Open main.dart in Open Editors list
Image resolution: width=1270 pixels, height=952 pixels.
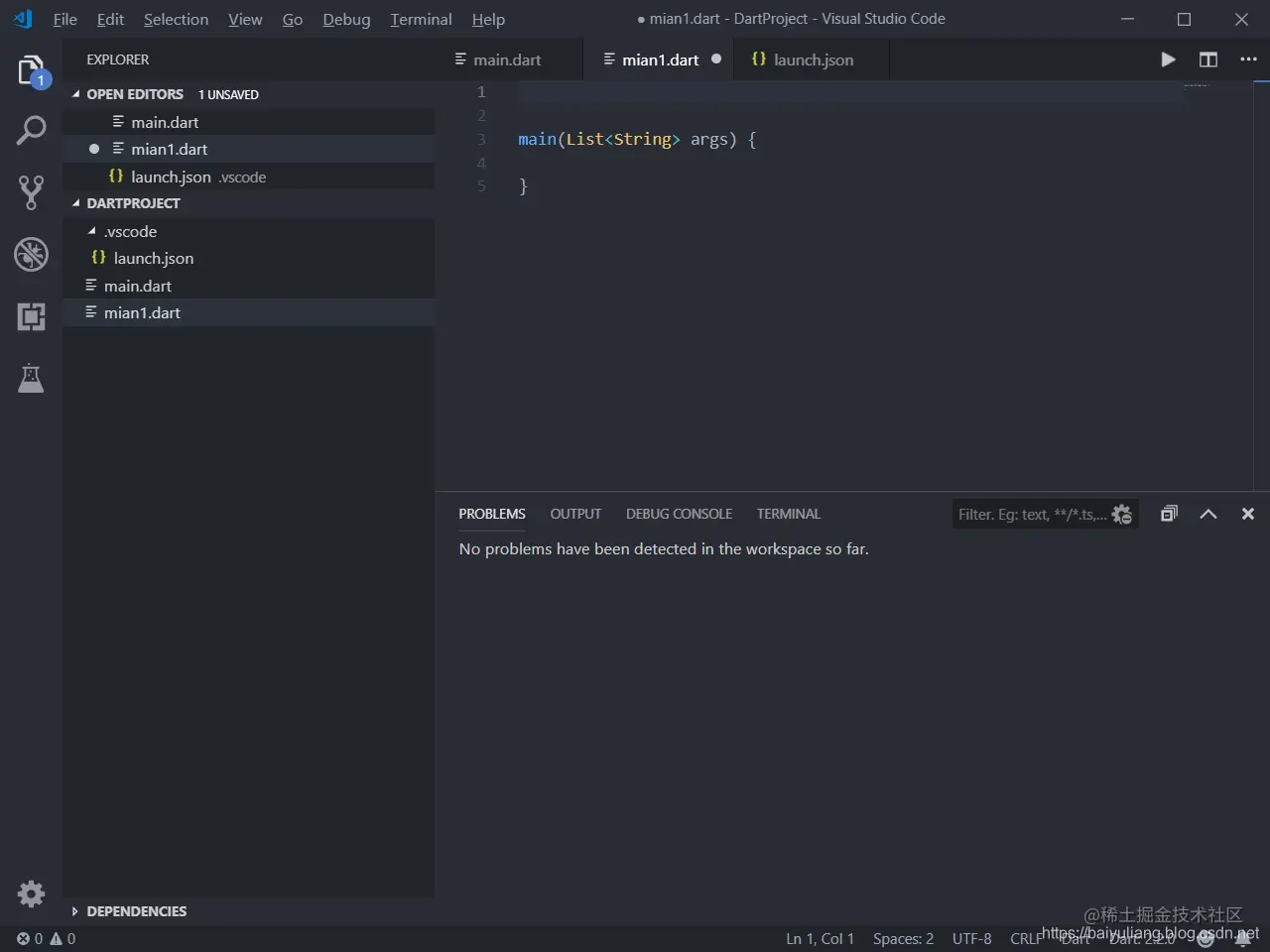pyautogui.click(x=249, y=122)
